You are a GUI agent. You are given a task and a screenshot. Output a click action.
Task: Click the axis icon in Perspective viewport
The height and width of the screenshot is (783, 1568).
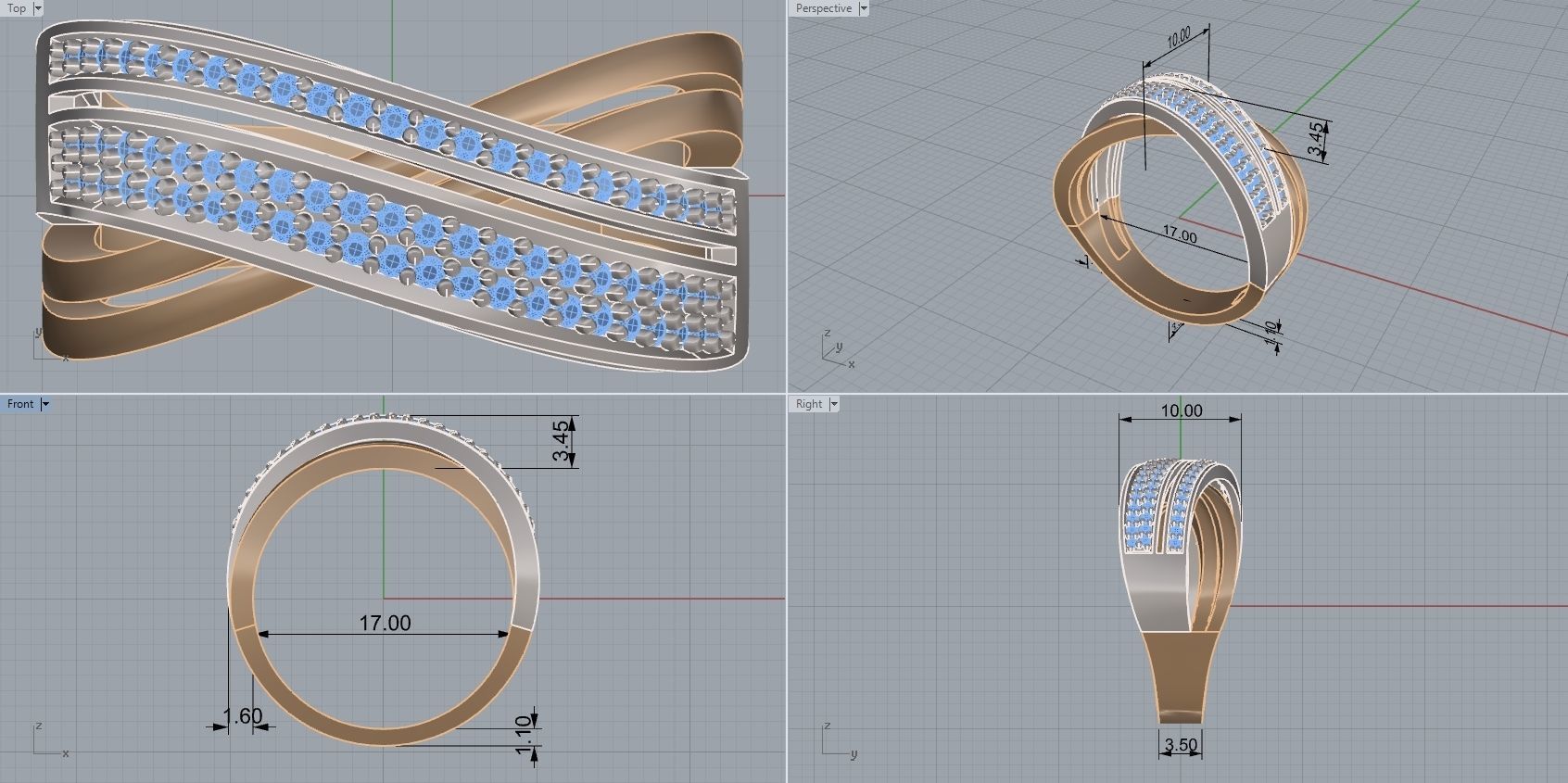click(x=837, y=350)
